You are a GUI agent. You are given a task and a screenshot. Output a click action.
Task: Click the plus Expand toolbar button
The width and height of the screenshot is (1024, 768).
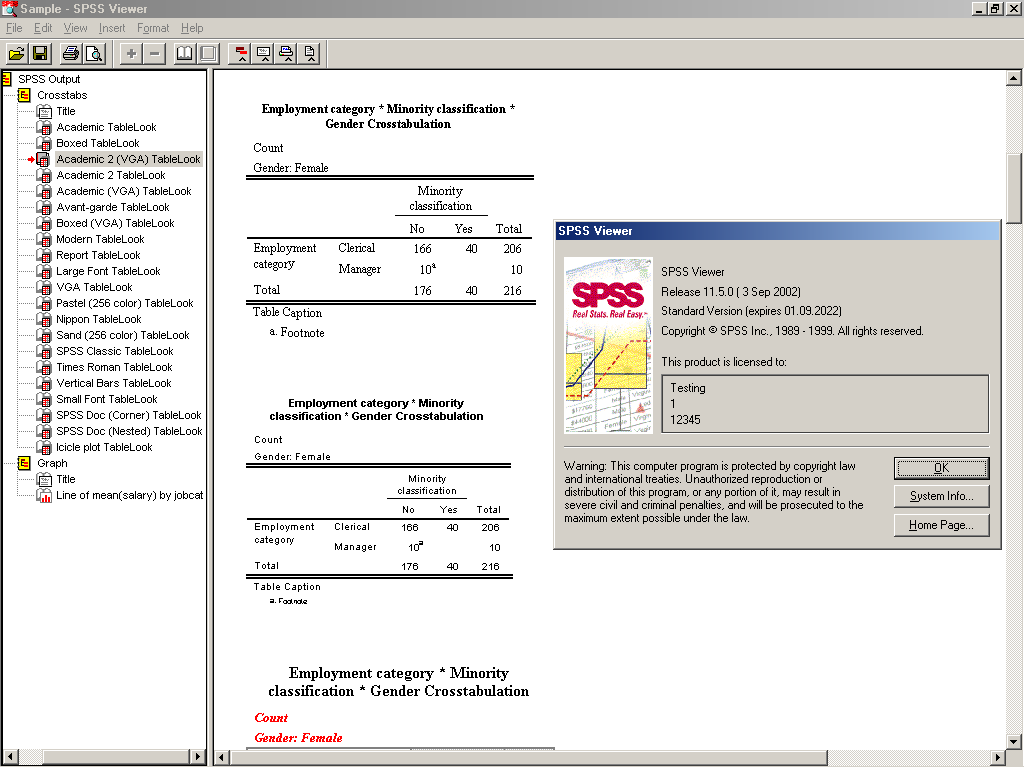click(131, 53)
